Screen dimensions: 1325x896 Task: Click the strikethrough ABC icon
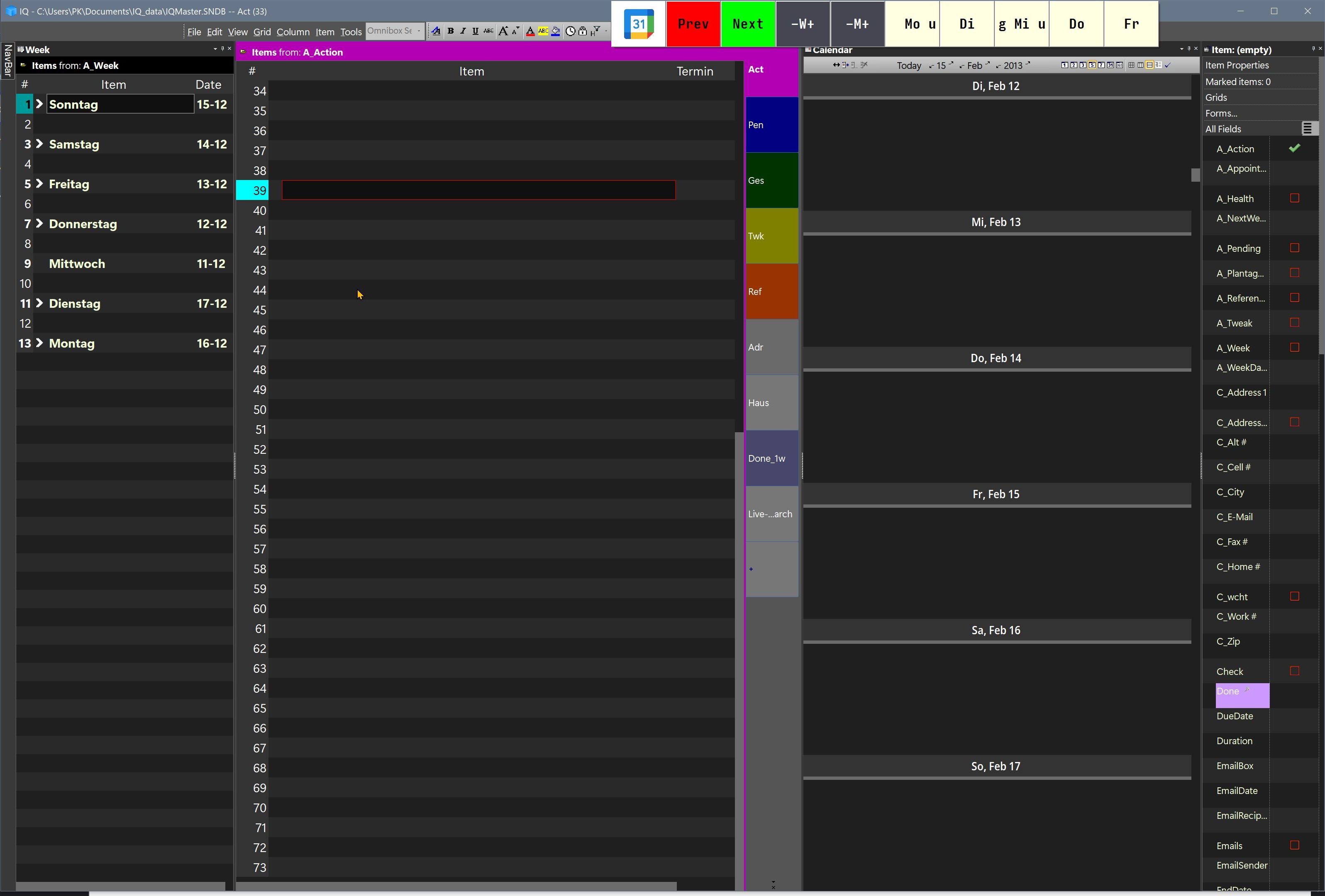coord(488,32)
